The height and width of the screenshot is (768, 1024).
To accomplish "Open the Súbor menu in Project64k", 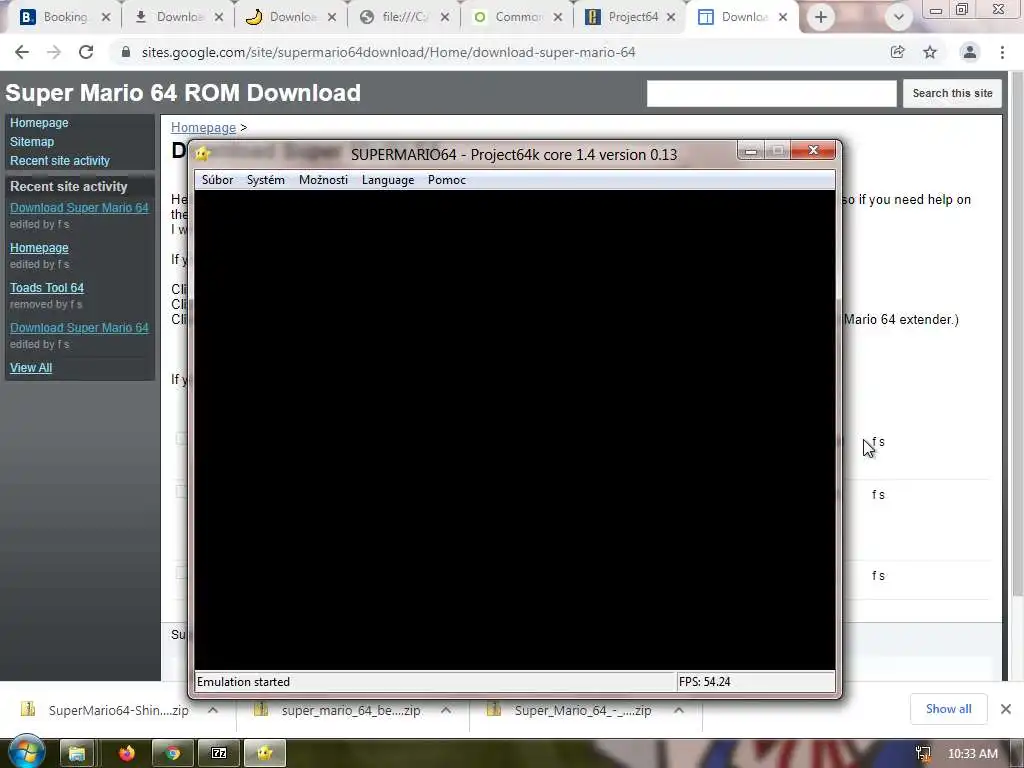I will click(217, 180).
